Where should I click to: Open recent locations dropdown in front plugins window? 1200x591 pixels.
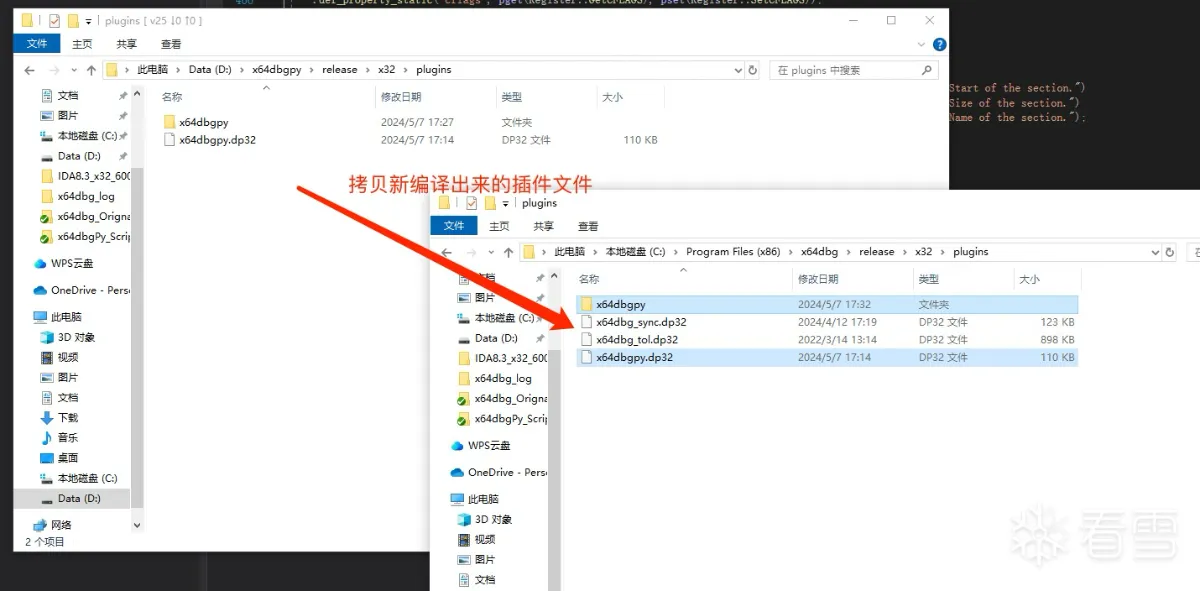[492, 252]
